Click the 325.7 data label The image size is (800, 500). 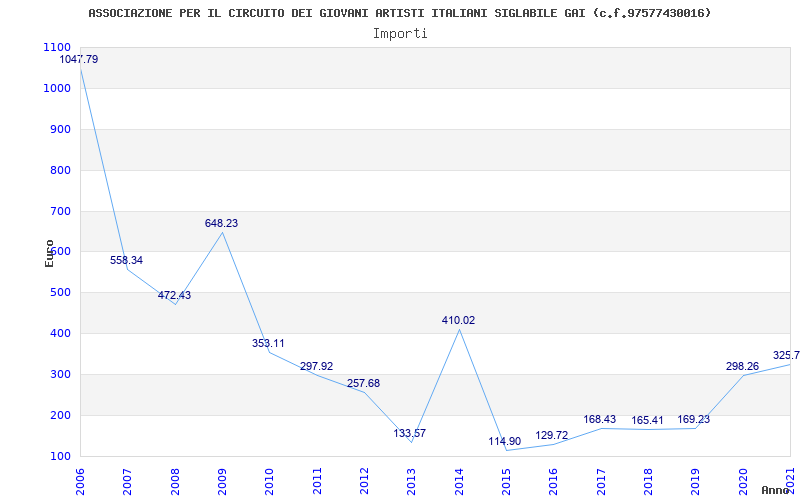(x=786, y=355)
